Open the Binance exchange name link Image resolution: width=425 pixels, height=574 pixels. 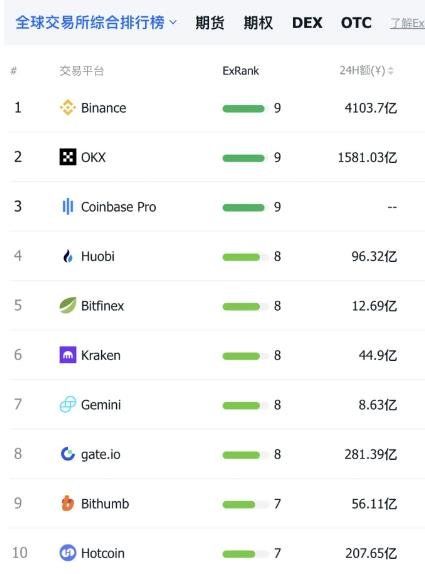(x=104, y=108)
